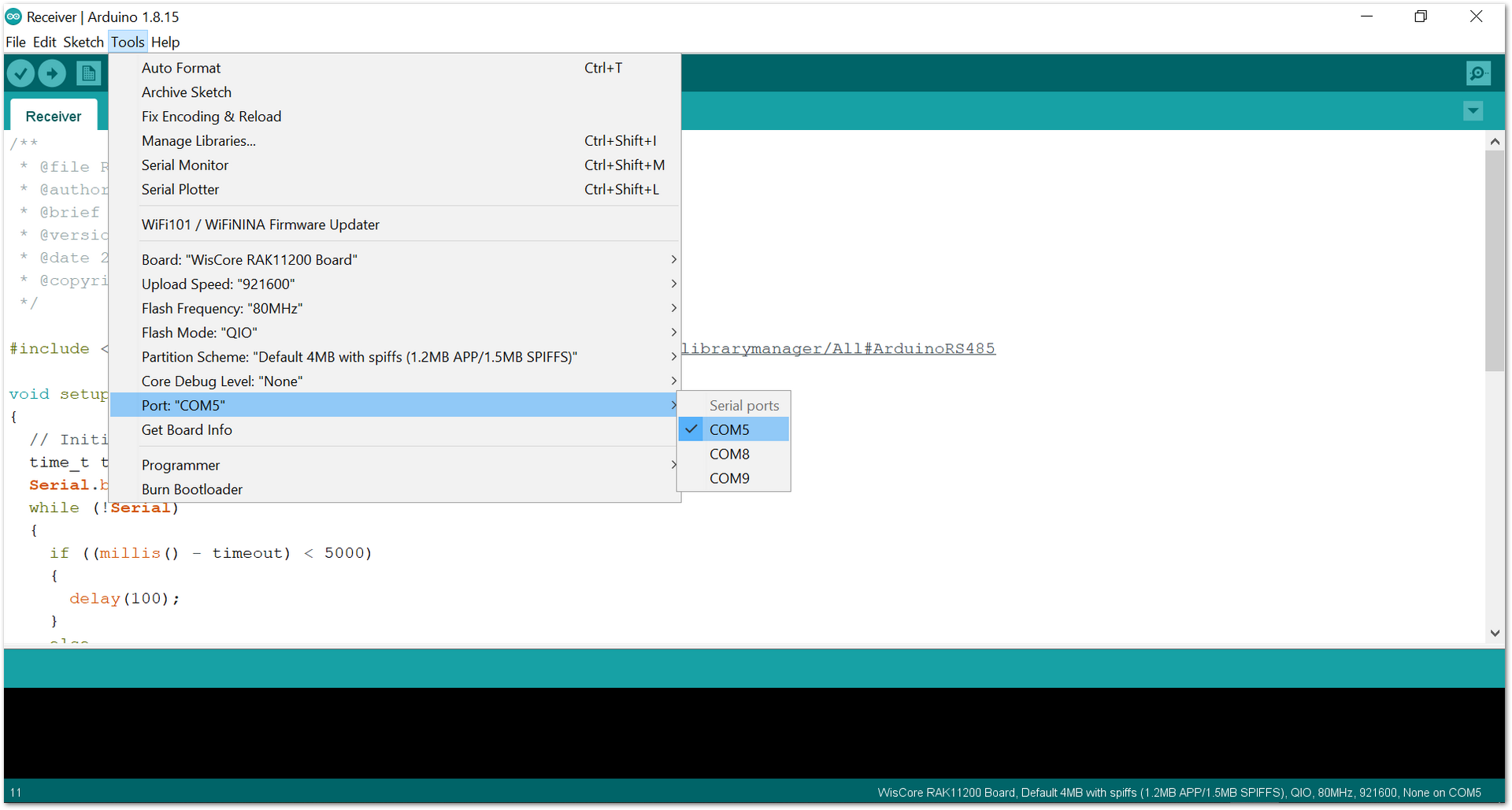Minimize the Arduino window
Image resolution: width=1512 pixels, height=810 pixels.
1367,17
